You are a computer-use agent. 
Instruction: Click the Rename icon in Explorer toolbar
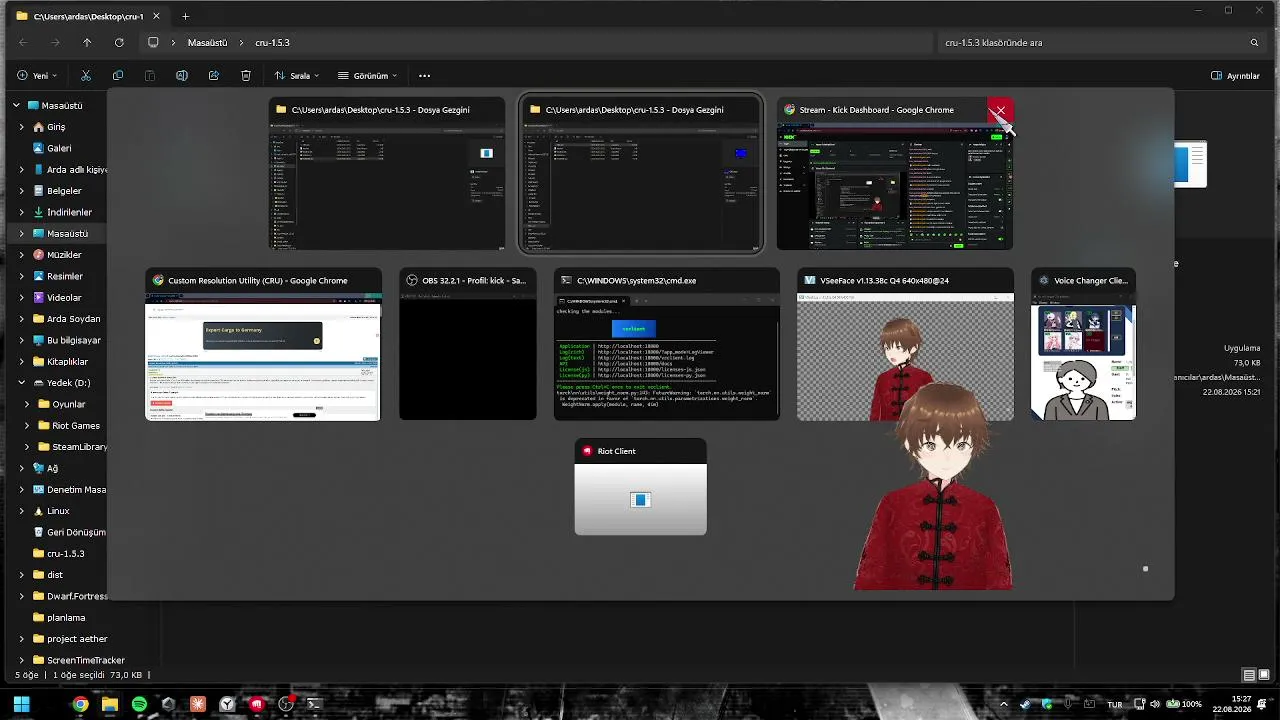[x=182, y=76]
